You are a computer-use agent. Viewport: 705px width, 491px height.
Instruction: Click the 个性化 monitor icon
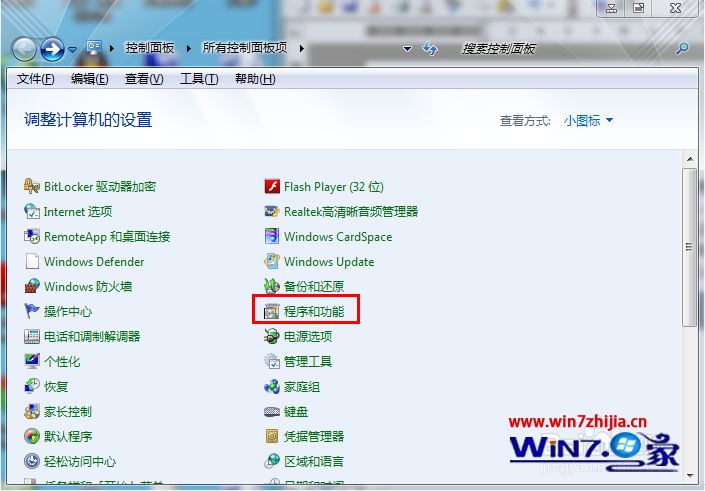pyautogui.click(x=32, y=361)
